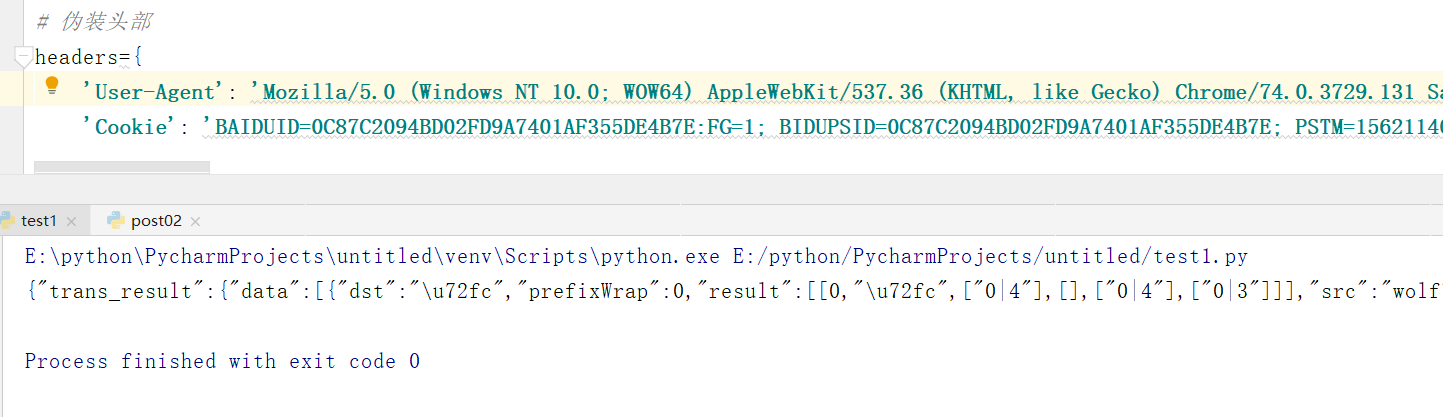Screen dimensions: 1443x417
Task: Click the Python icon on post02 tab
Action: tap(115, 221)
